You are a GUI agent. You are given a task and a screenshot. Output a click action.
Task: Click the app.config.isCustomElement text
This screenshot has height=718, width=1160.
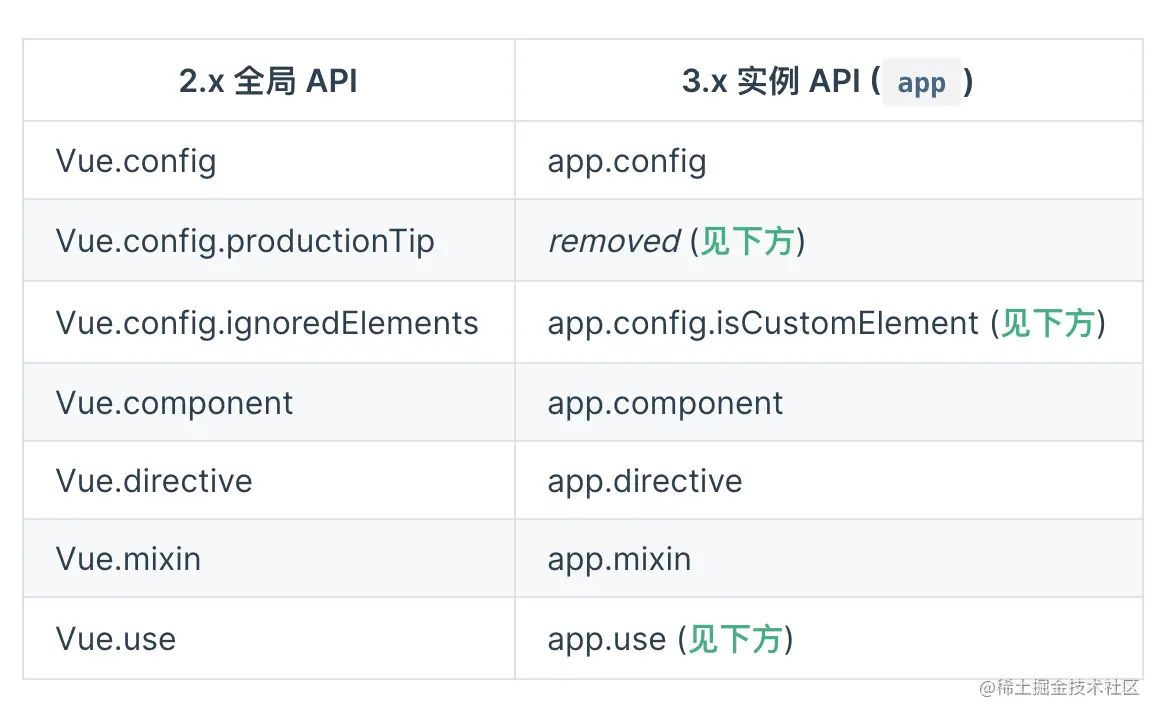click(763, 323)
